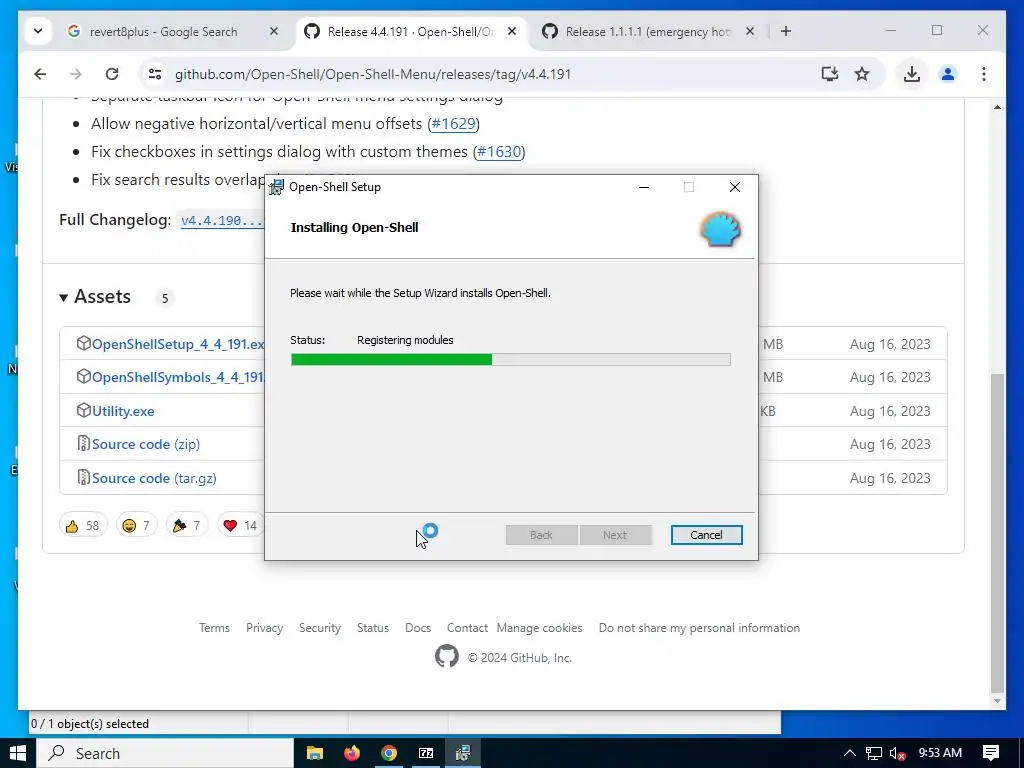The width and height of the screenshot is (1024, 768).
Task: Click the Chrome back arrow
Action: [40, 74]
